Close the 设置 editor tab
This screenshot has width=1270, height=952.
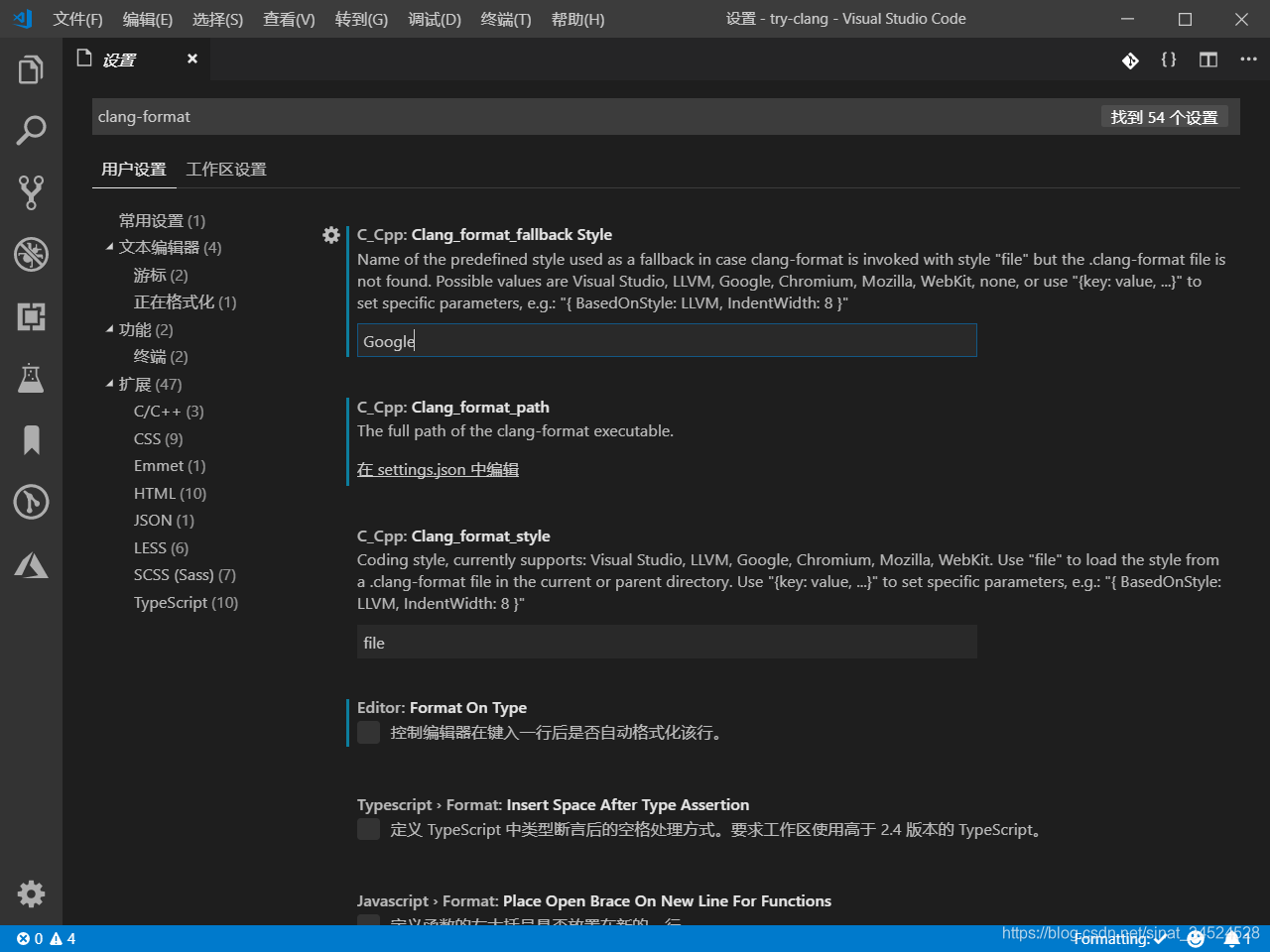[192, 59]
